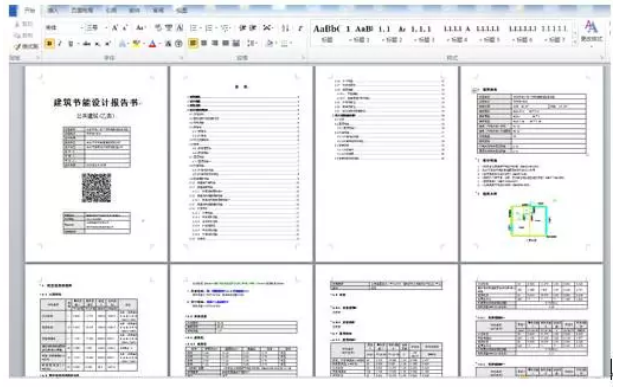The height and width of the screenshot is (388, 622).
Task: Click the Numbering list icon
Action: click(210, 28)
